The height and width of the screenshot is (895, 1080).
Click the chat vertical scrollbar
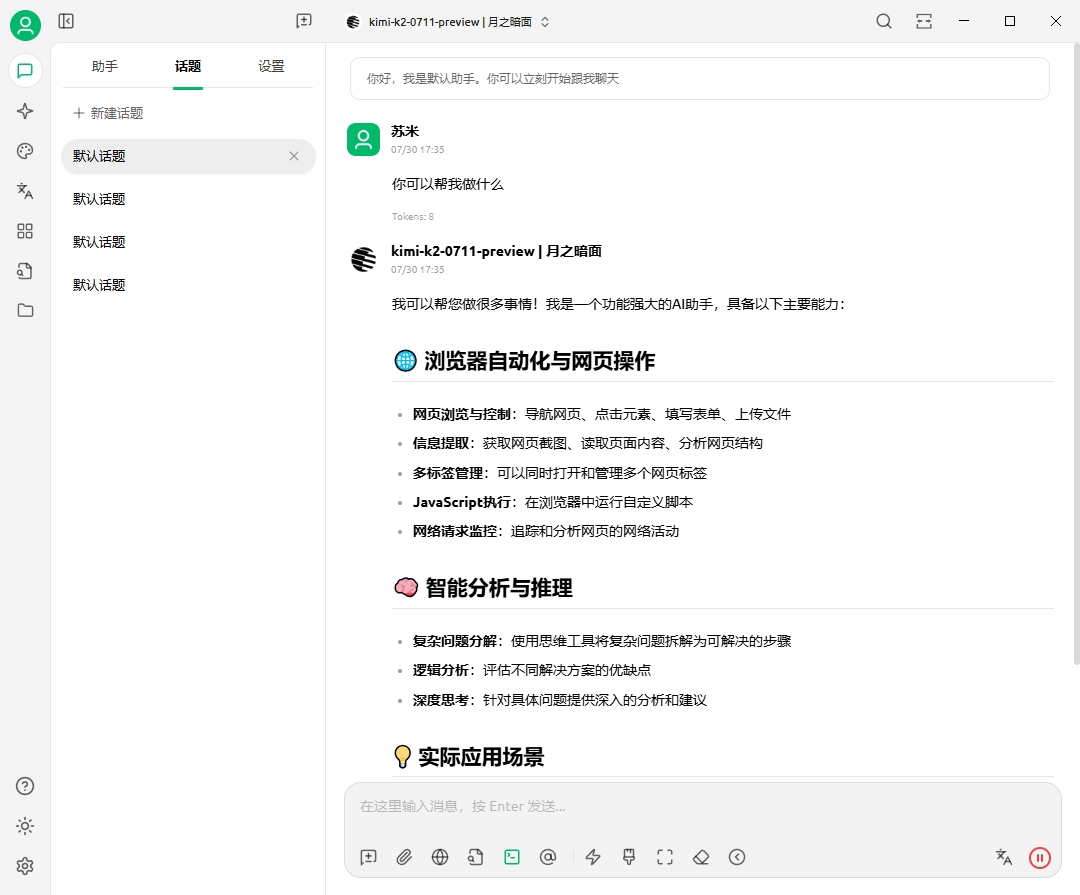click(1077, 353)
